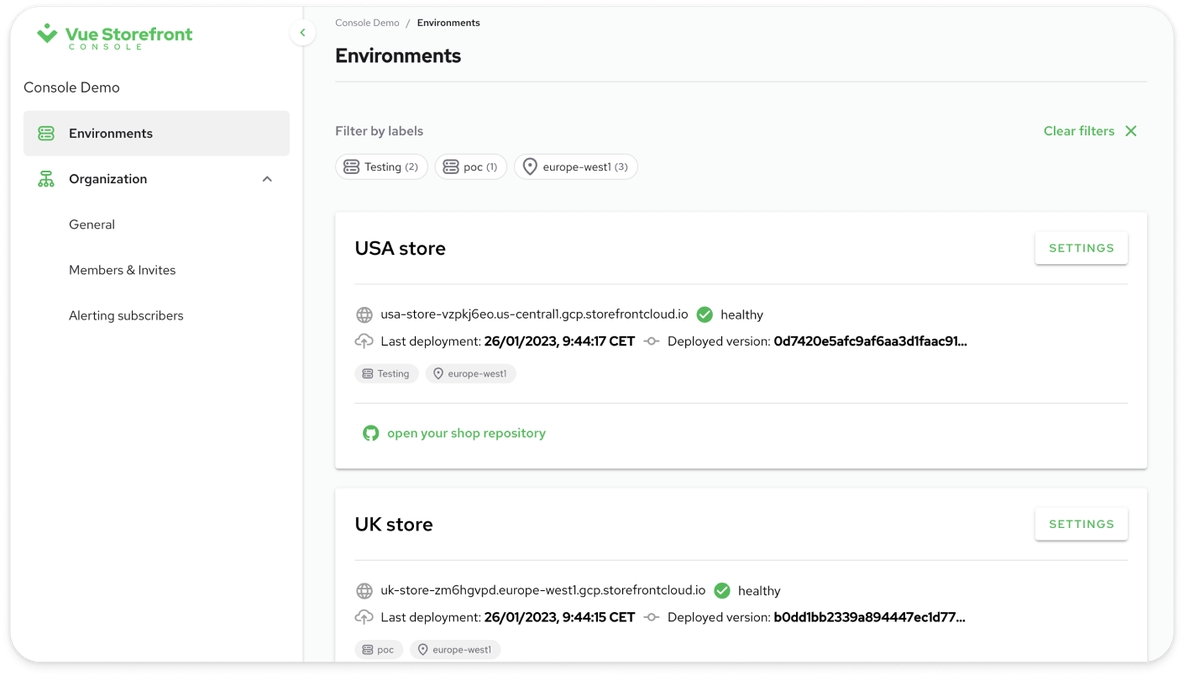Click europe-west1 tag on UK store
The image size is (1184, 676).
[x=455, y=650]
